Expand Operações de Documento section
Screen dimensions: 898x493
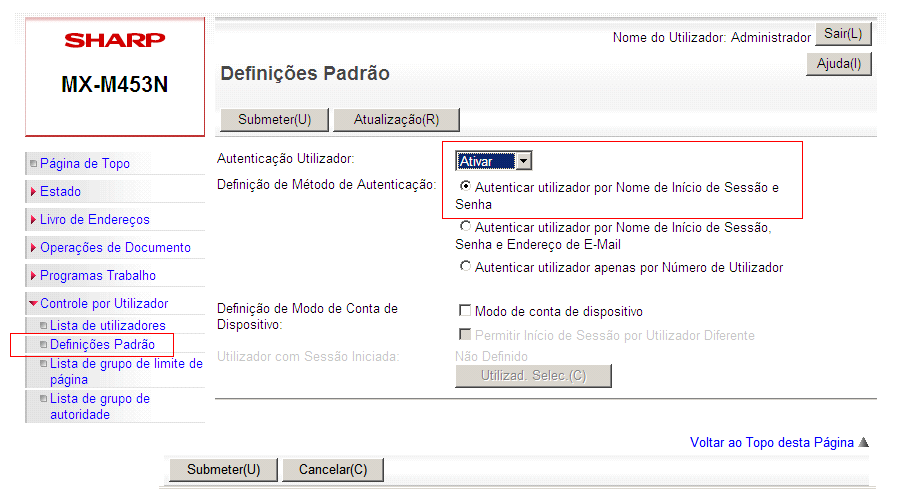coord(114,247)
